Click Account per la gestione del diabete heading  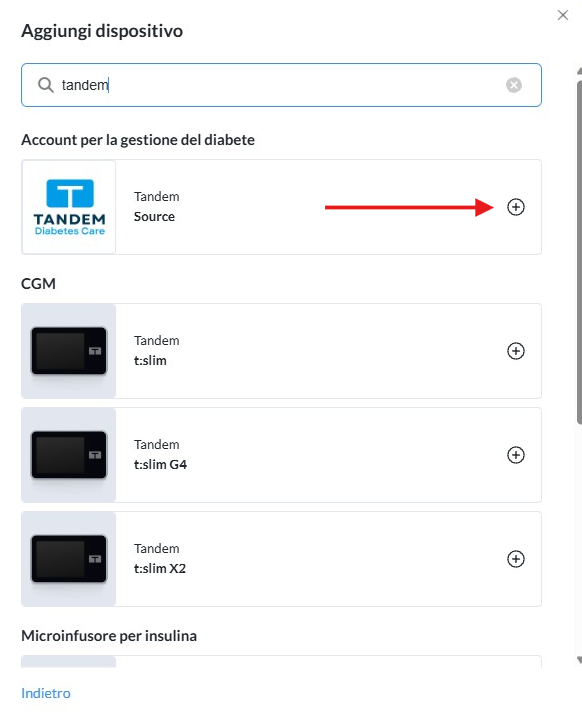tap(138, 140)
